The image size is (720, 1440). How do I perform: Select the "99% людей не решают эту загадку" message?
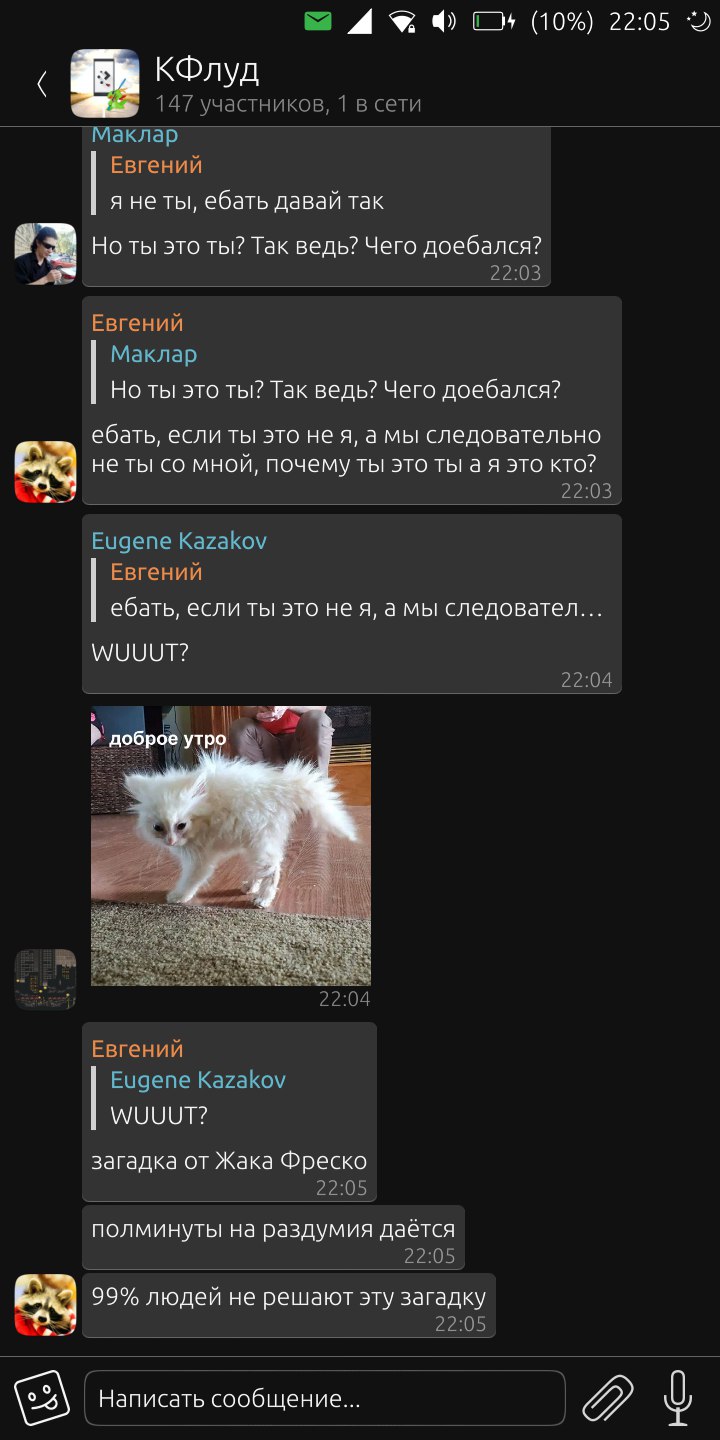289,1305
